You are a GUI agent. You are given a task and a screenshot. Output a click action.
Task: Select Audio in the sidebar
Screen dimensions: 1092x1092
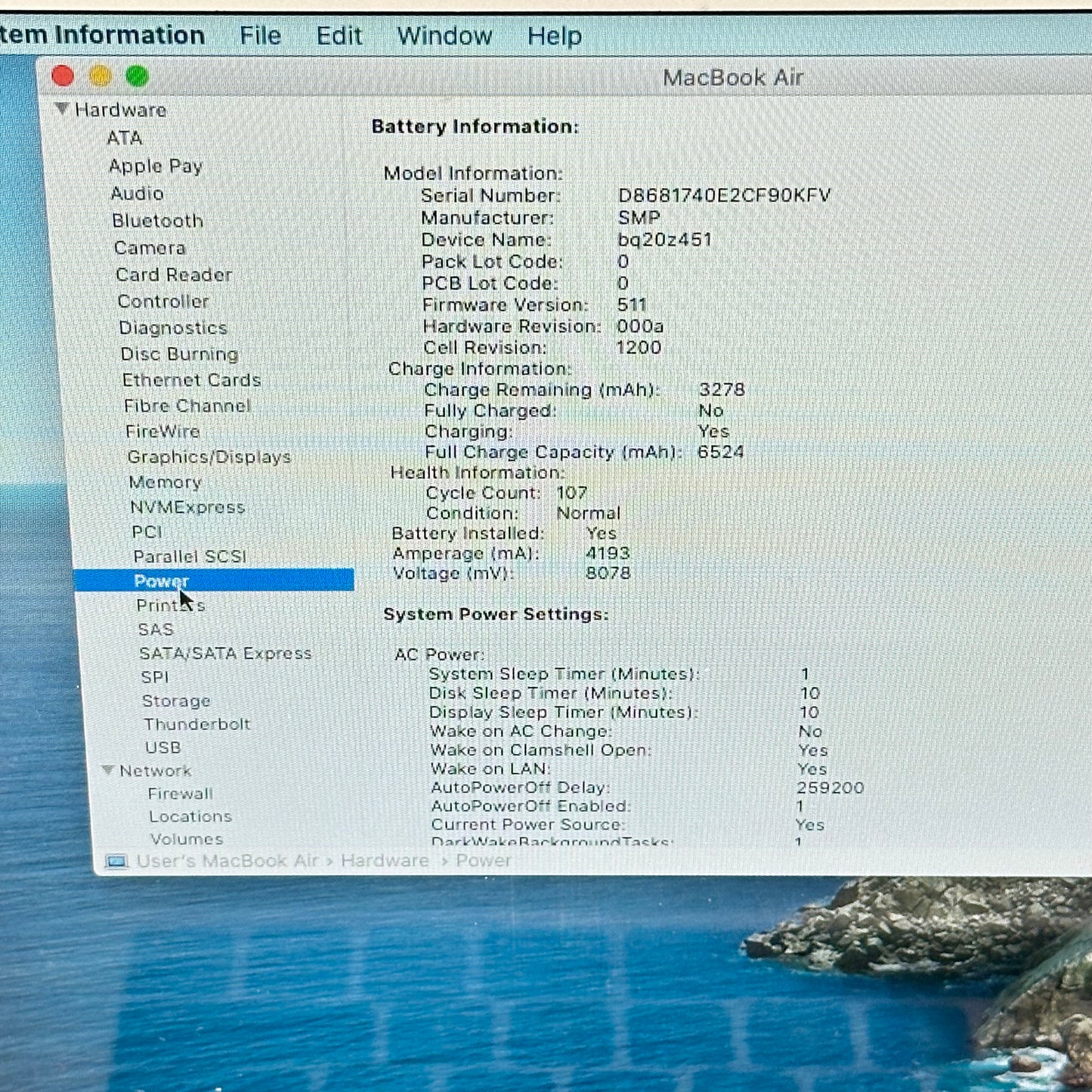[x=137, y=193]
